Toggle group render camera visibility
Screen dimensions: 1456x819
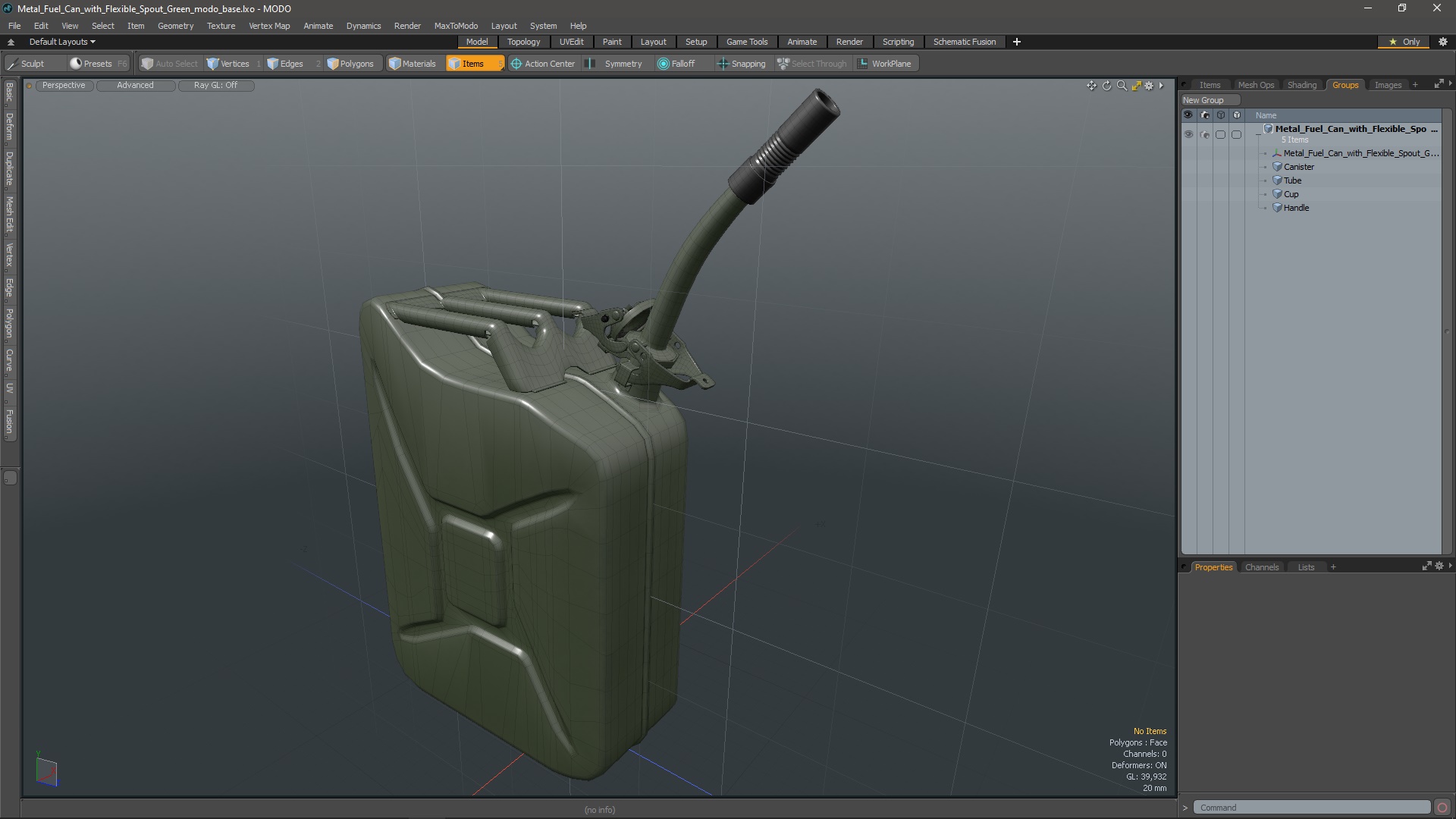[1204, 134]
